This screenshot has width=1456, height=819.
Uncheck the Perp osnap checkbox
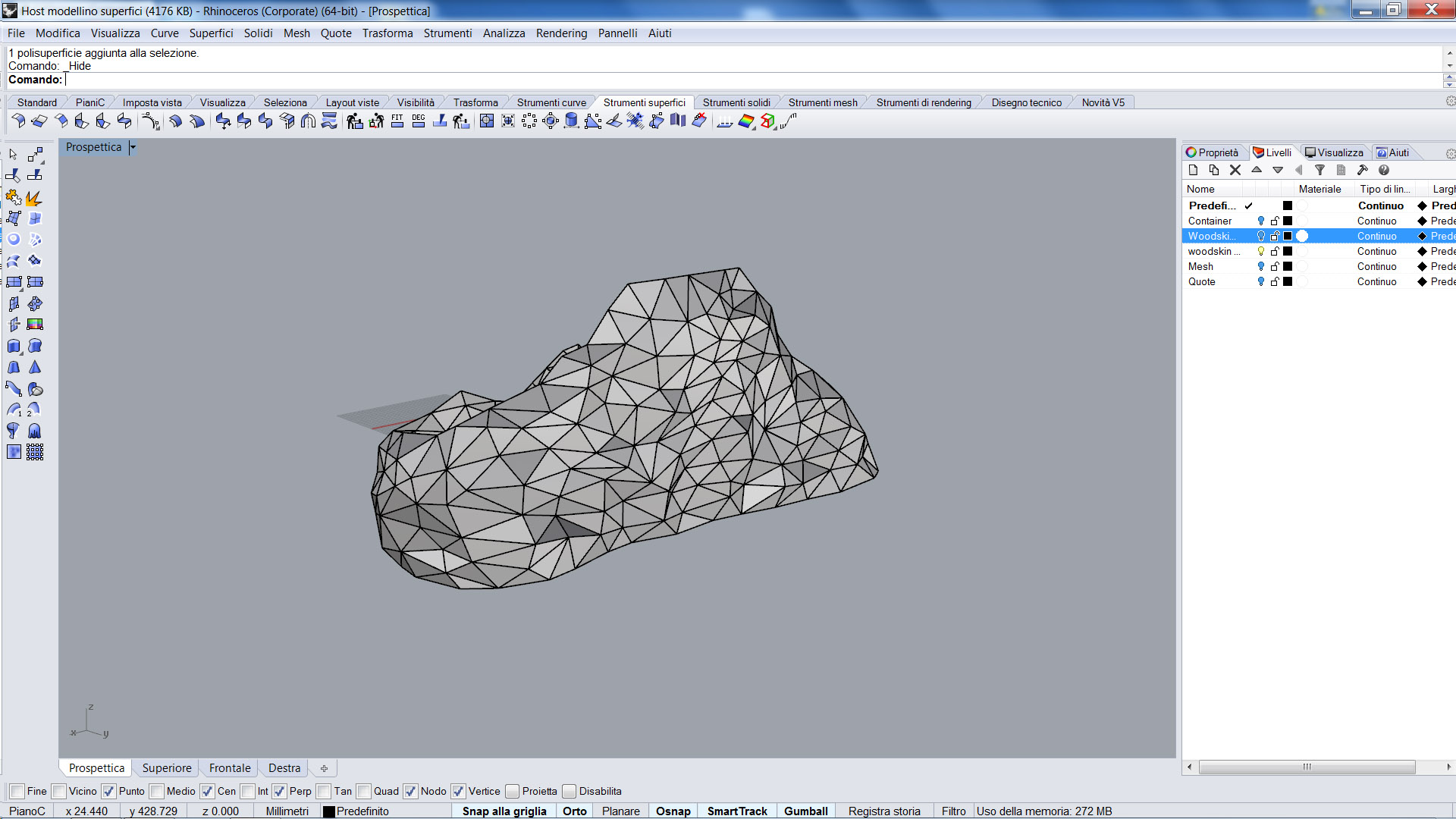pos(280,791)
